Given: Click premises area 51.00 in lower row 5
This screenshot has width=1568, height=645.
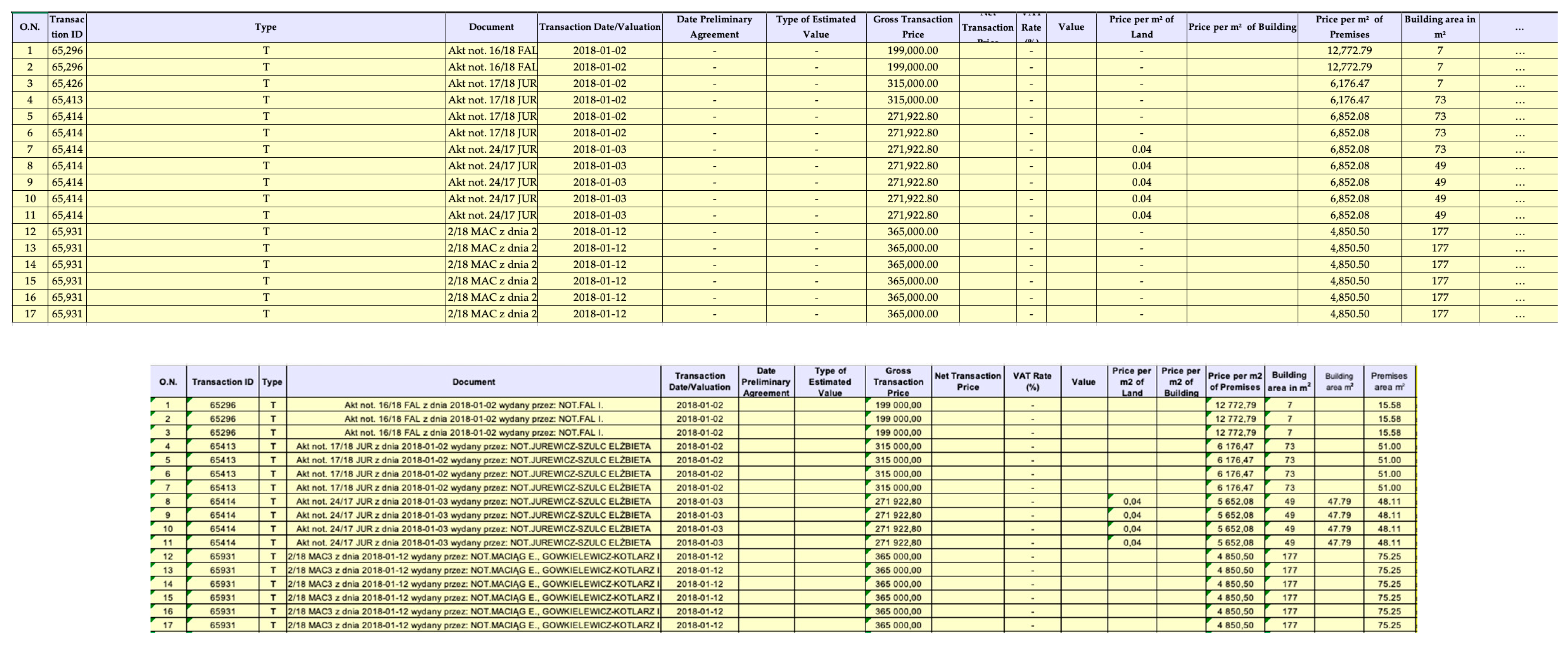Looking at the screenshot, I should 1389,460.
